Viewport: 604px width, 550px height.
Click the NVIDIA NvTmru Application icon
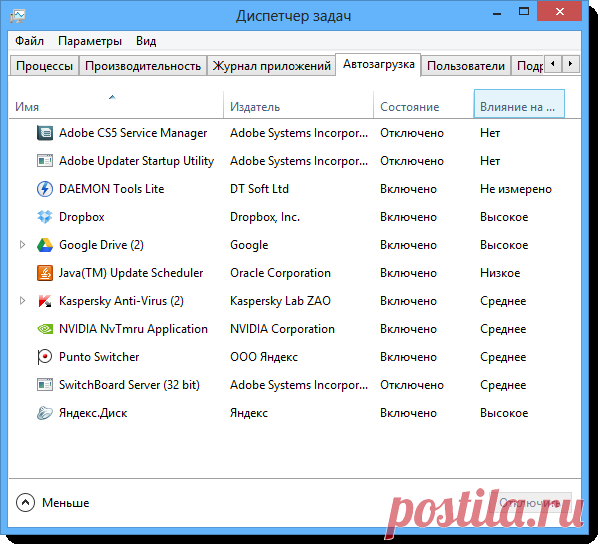(x=44, y=329)
